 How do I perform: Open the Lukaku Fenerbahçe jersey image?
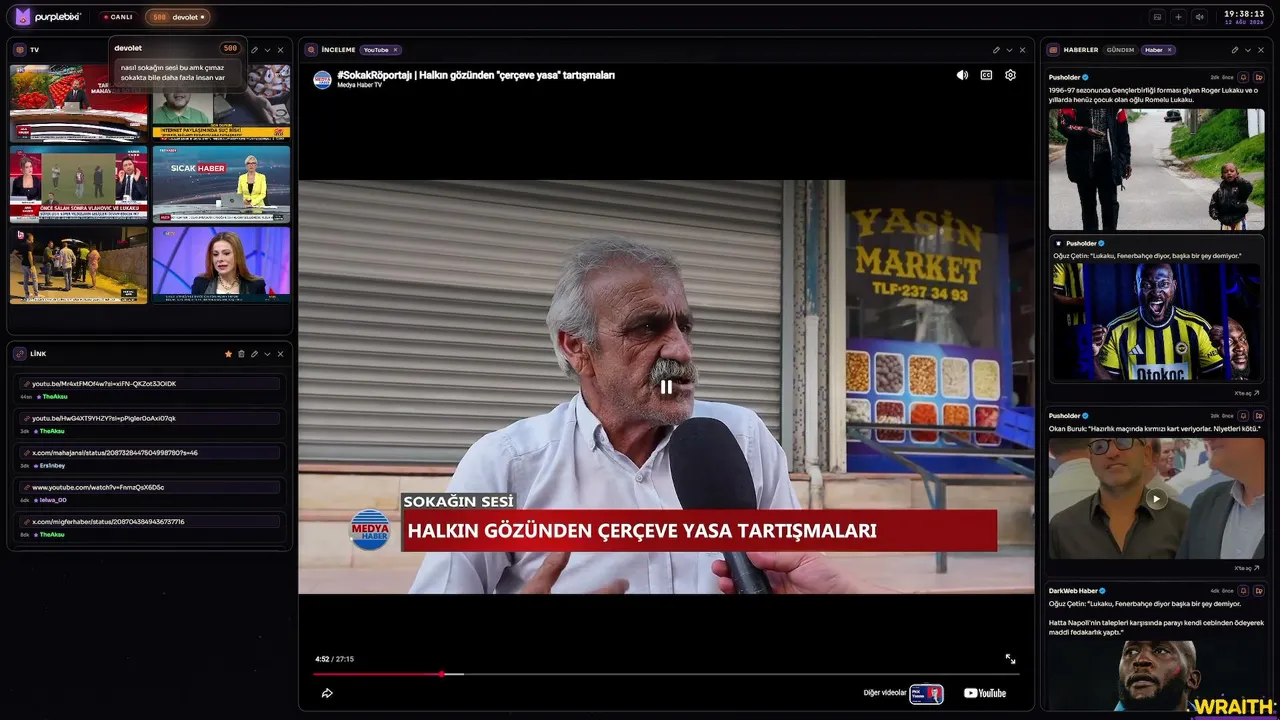[1156, 322]
